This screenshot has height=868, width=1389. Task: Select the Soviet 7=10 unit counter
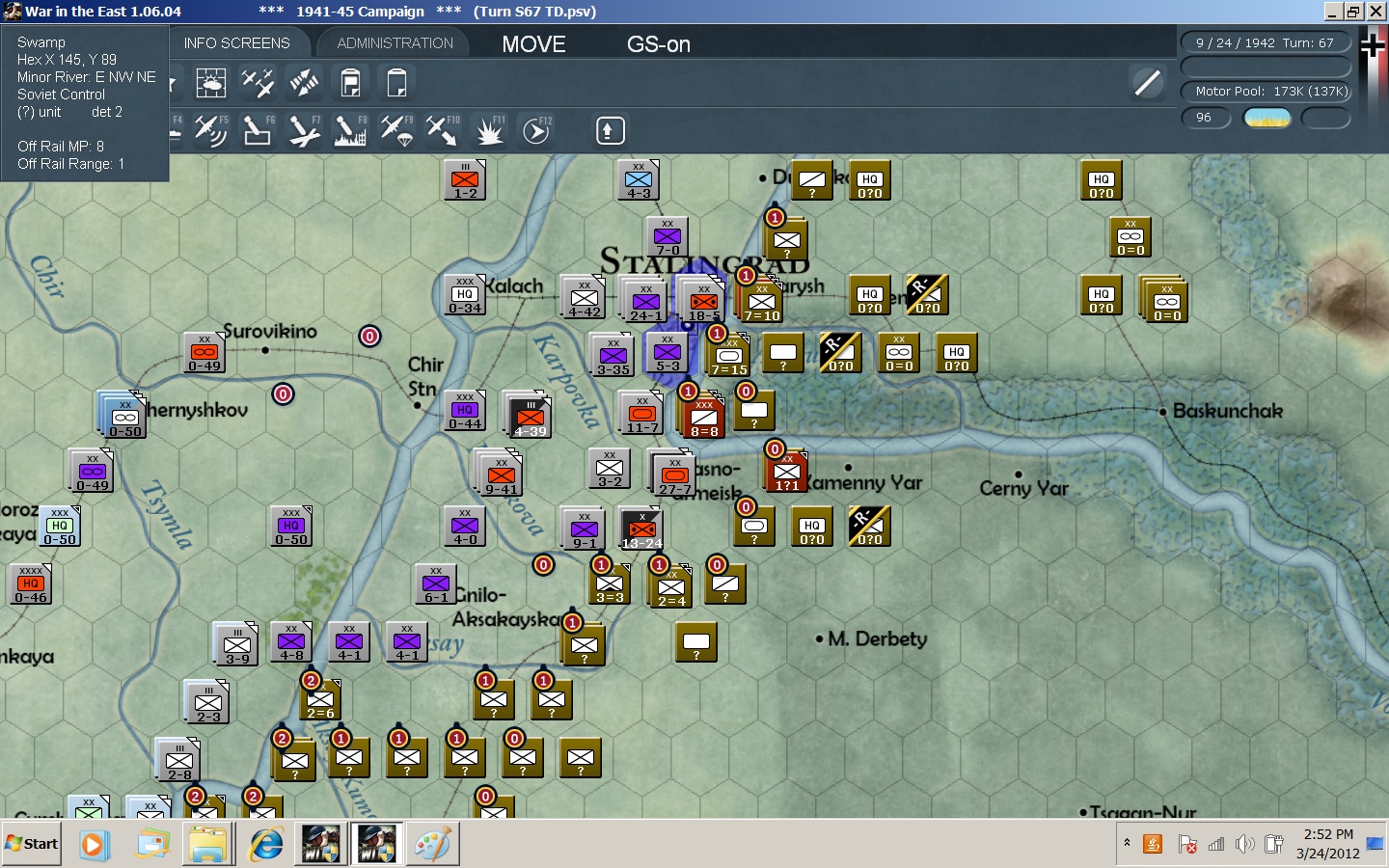pos(761,301)
